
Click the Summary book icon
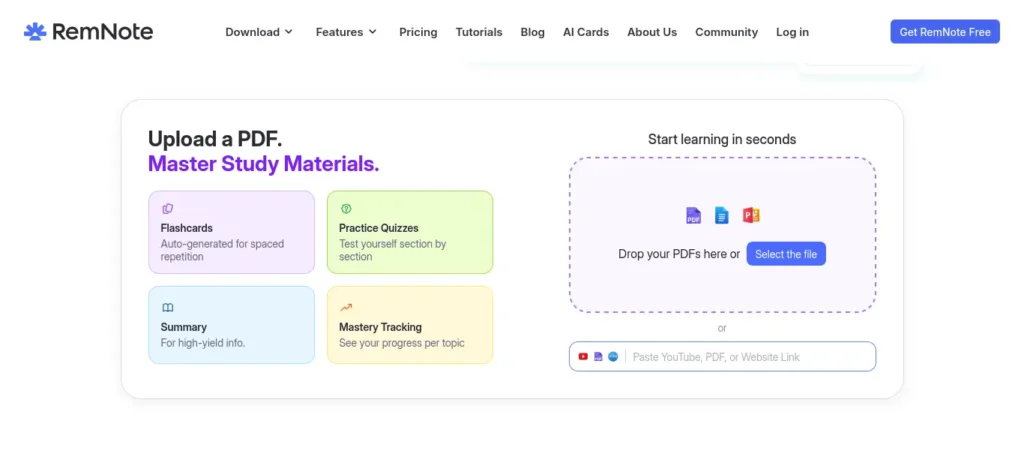tap(168, 307)
